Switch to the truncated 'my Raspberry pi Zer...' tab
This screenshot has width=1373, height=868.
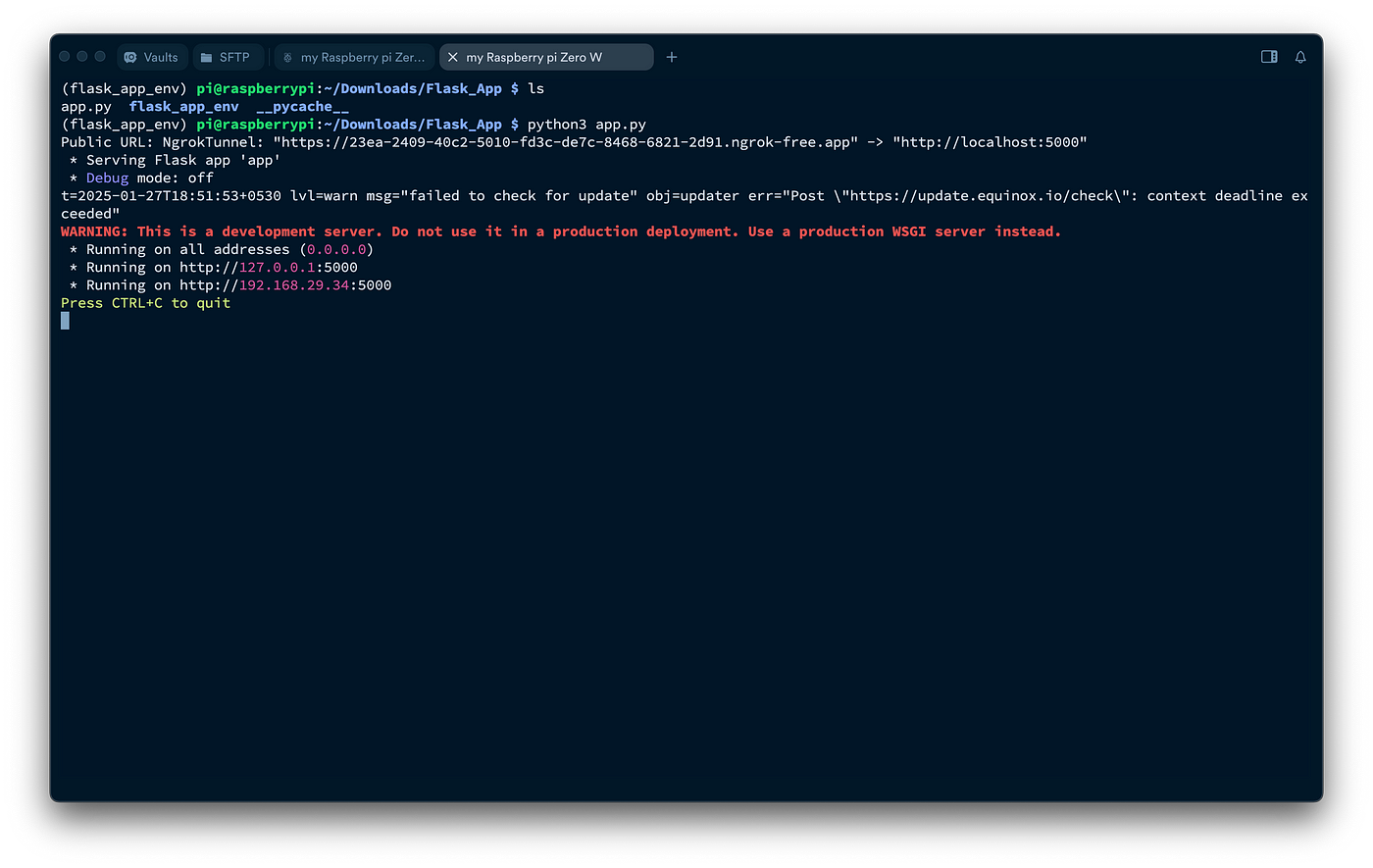pos(362,58)
